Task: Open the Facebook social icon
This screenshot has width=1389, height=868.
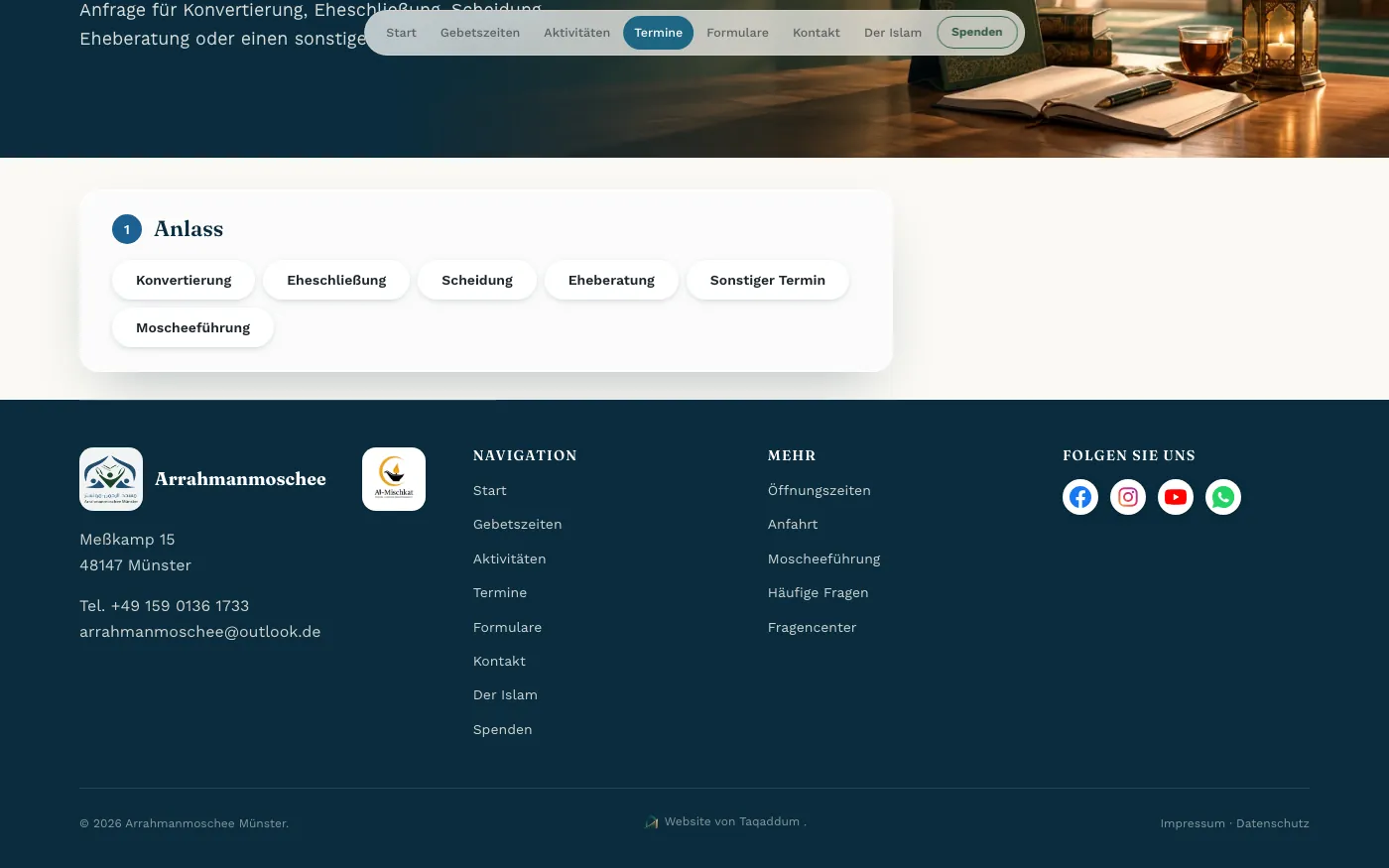Action: click(1080, 497)
